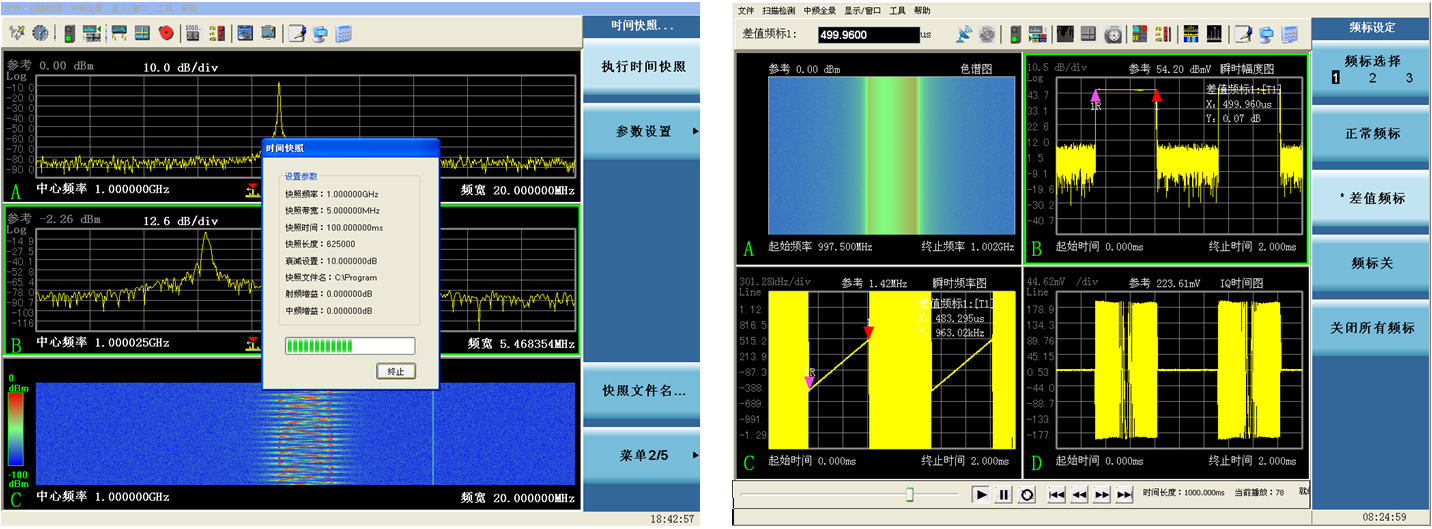The image size is (1432, 529).
Task: Click the networked computer icon in left toolbar
Action: coord(320,32)
